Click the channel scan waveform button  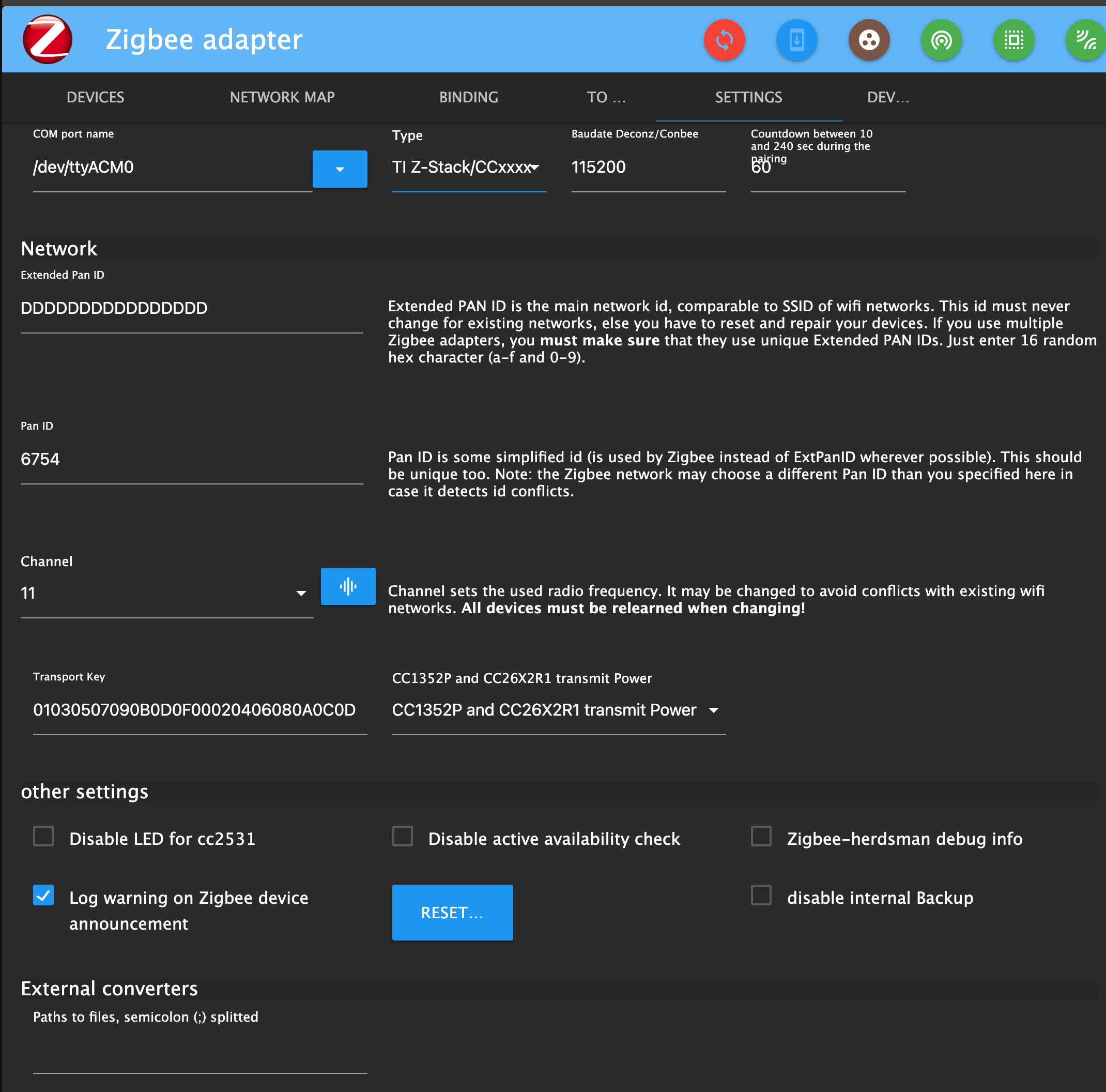348,586
